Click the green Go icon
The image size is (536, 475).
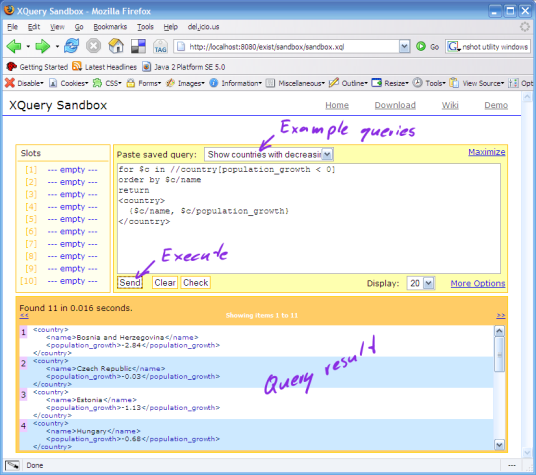(421, 46)
